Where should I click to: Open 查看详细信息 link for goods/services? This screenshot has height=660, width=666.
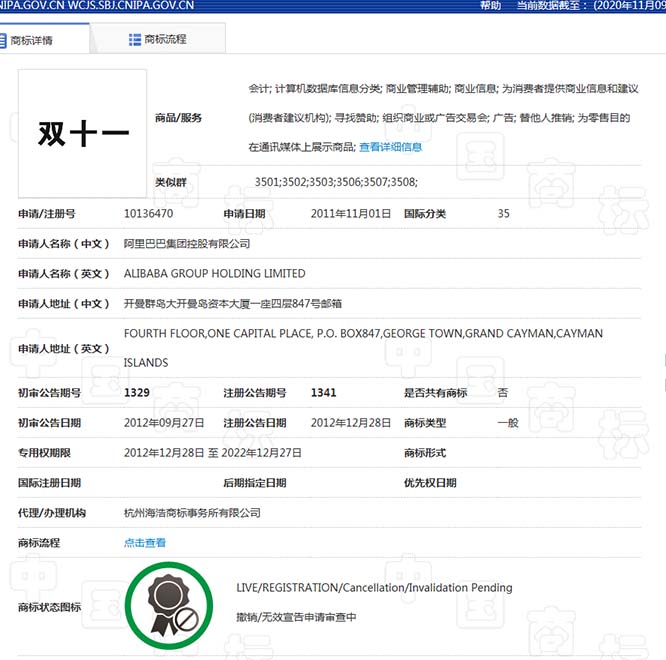click(x=390, y=147)
